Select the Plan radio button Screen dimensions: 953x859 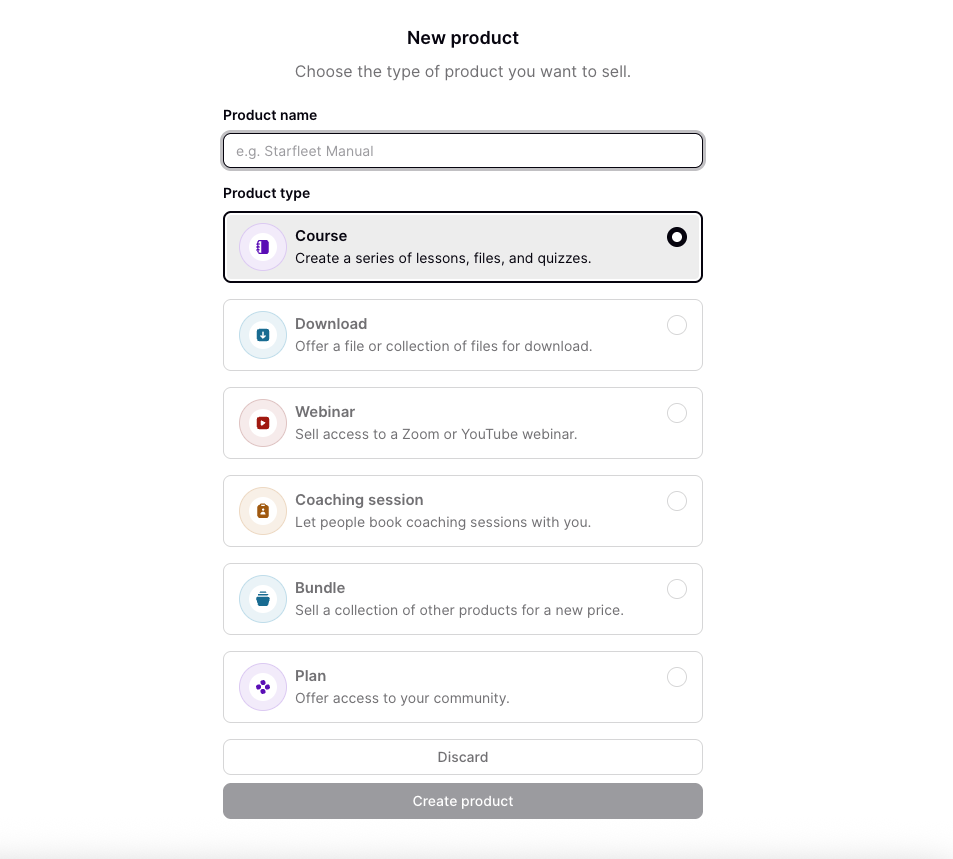tap(677, 677)
